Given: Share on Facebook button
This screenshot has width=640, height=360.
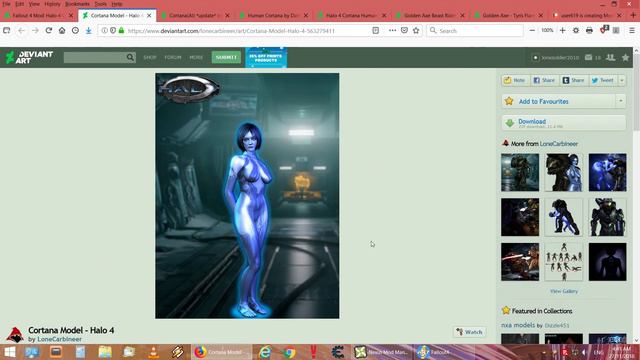Looking at the screenshot, I should pyautogui.click(x=544, y=80).
